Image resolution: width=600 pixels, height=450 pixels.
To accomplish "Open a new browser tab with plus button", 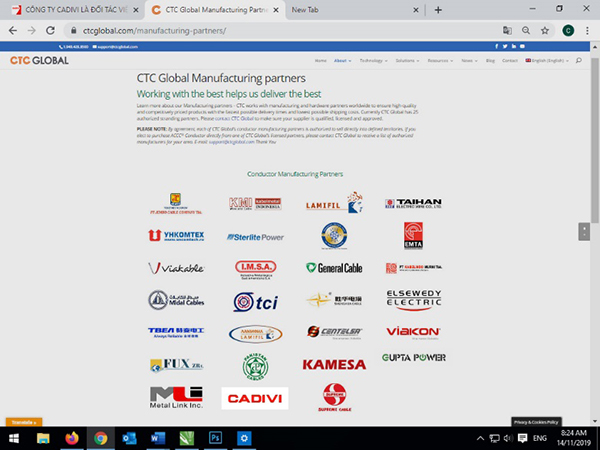I will [438, 10].
